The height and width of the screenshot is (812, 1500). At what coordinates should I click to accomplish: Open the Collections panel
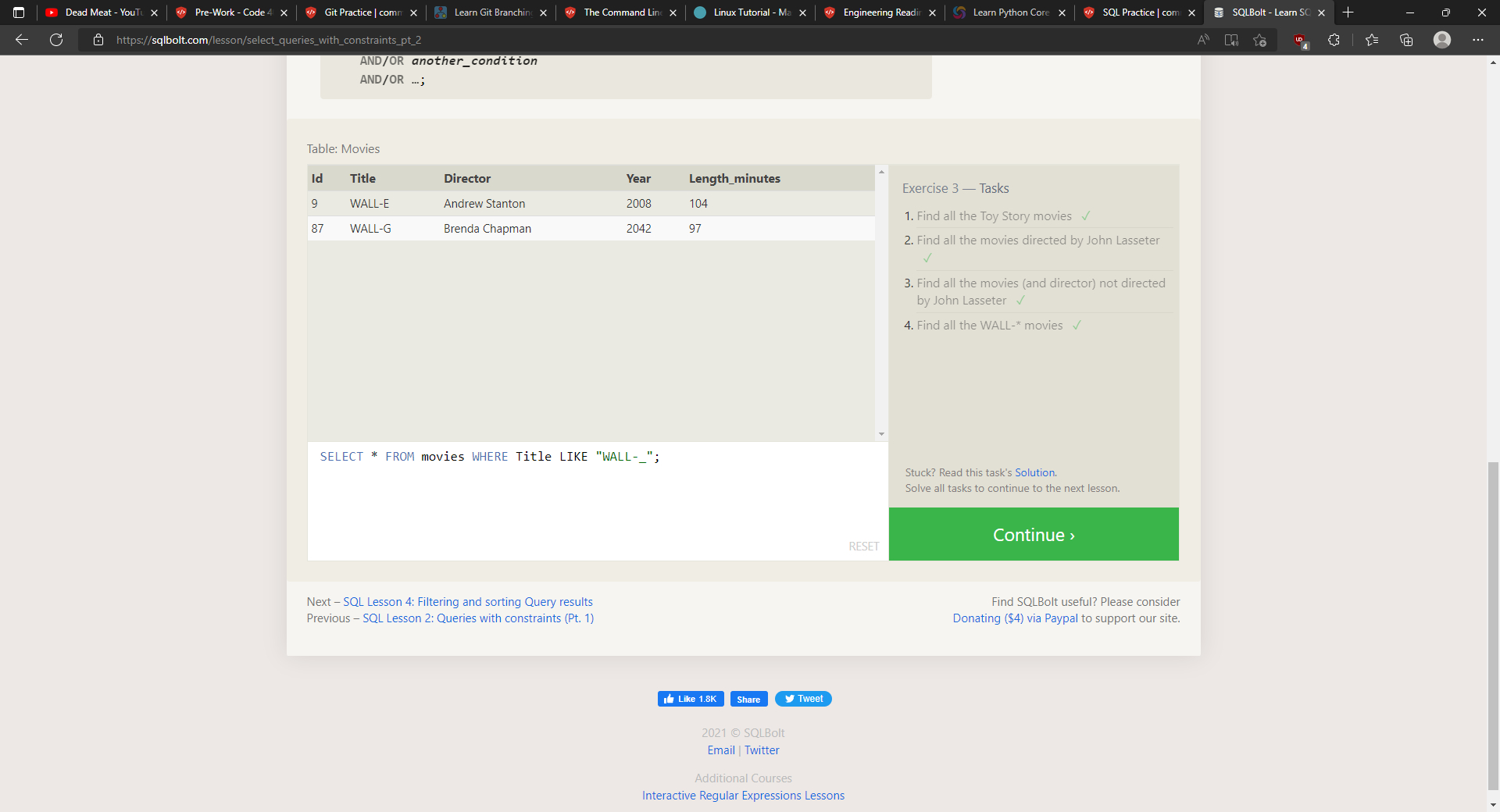1406,40
